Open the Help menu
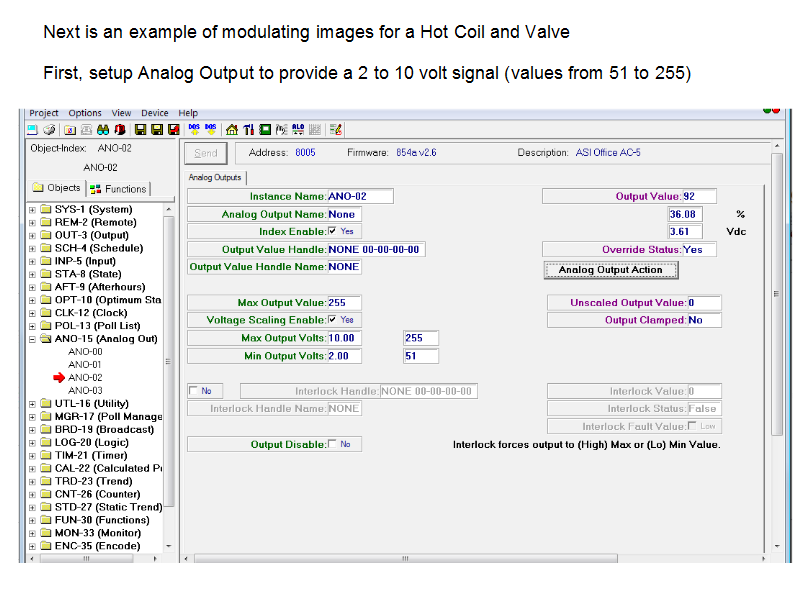Image resolution: width=800 pixels, height=600 pixels. pos(188,113)
